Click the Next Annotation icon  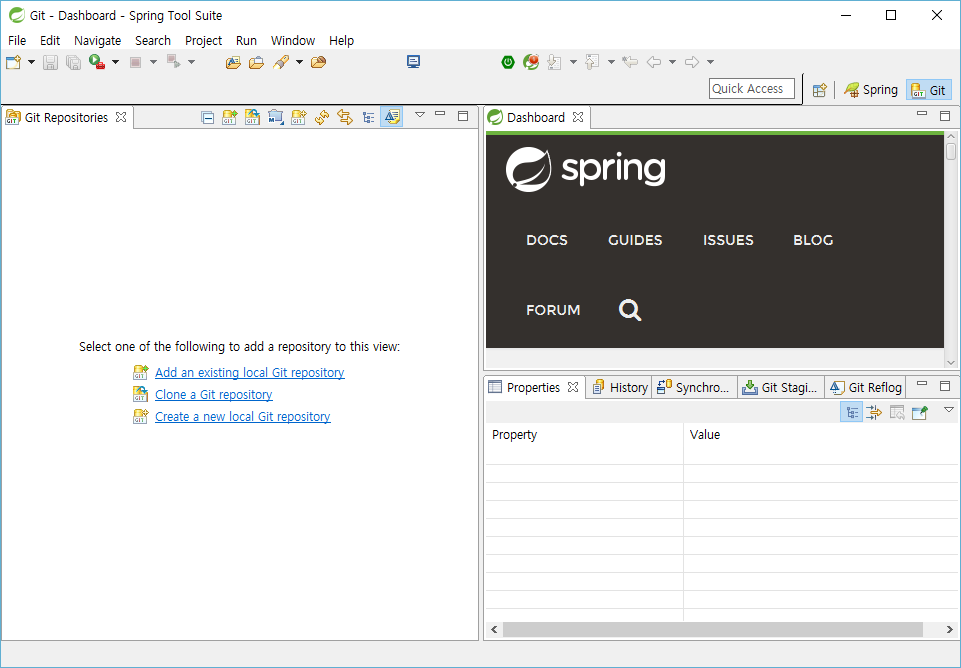(x=555, y=62)
